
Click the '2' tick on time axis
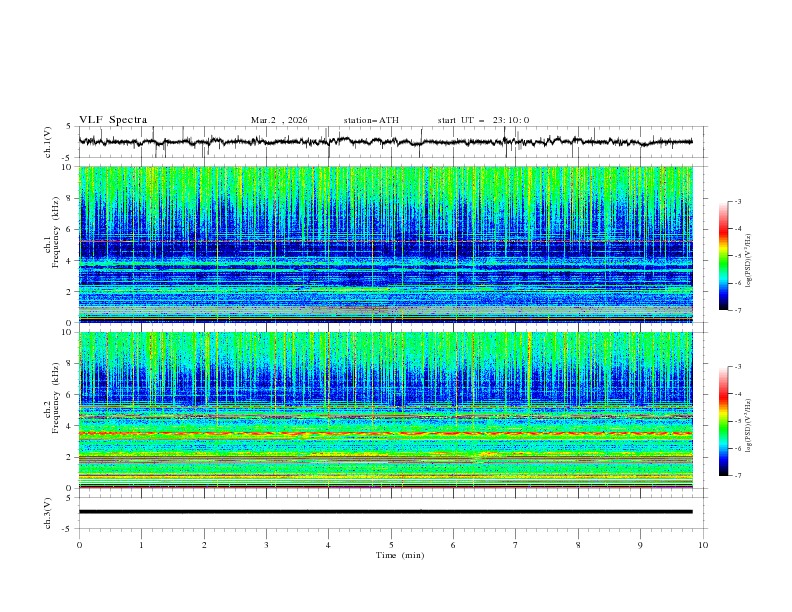pyautogui.click(x=204, y=545)
